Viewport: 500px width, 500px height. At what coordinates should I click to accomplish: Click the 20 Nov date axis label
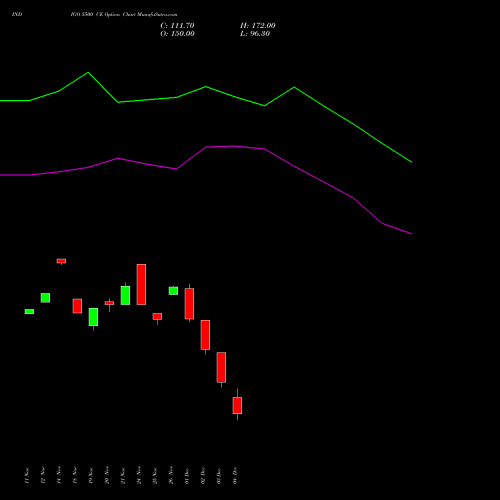pyautogui.click(x=107, y=475)
